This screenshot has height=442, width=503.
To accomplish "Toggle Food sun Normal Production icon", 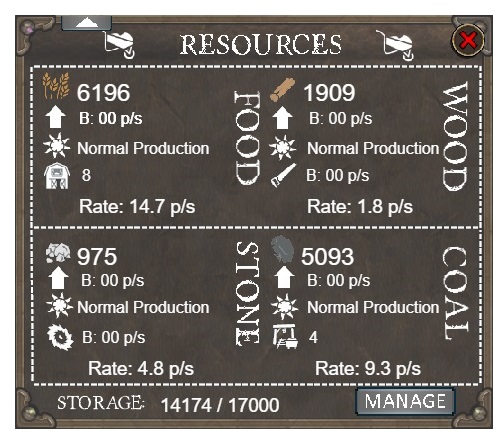I will [x=57, y=146].
